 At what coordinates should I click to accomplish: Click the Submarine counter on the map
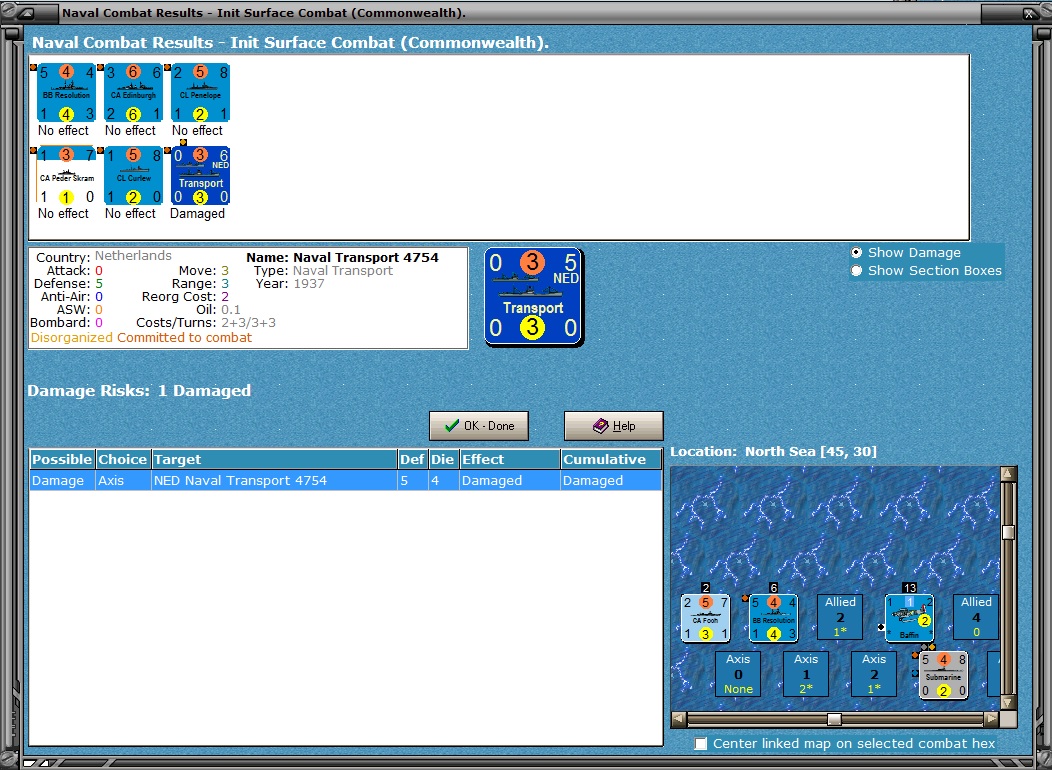943,675
